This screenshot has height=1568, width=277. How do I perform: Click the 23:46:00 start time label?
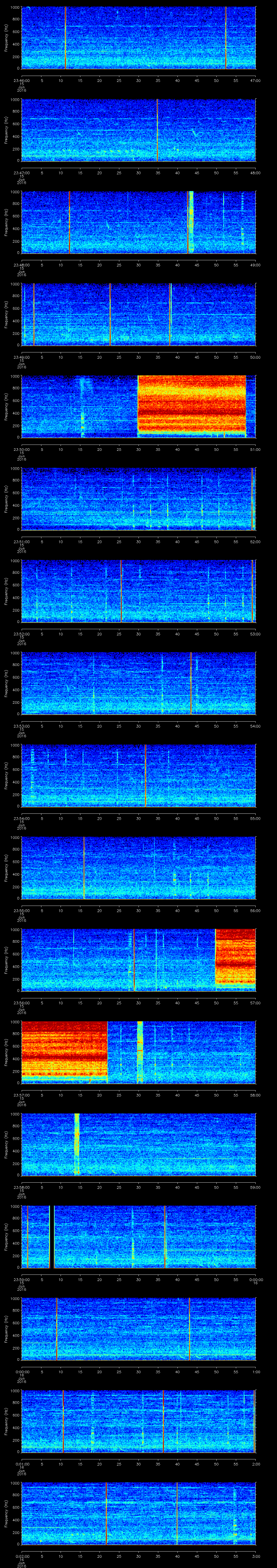pyautogui.click(x=21, y=80)
